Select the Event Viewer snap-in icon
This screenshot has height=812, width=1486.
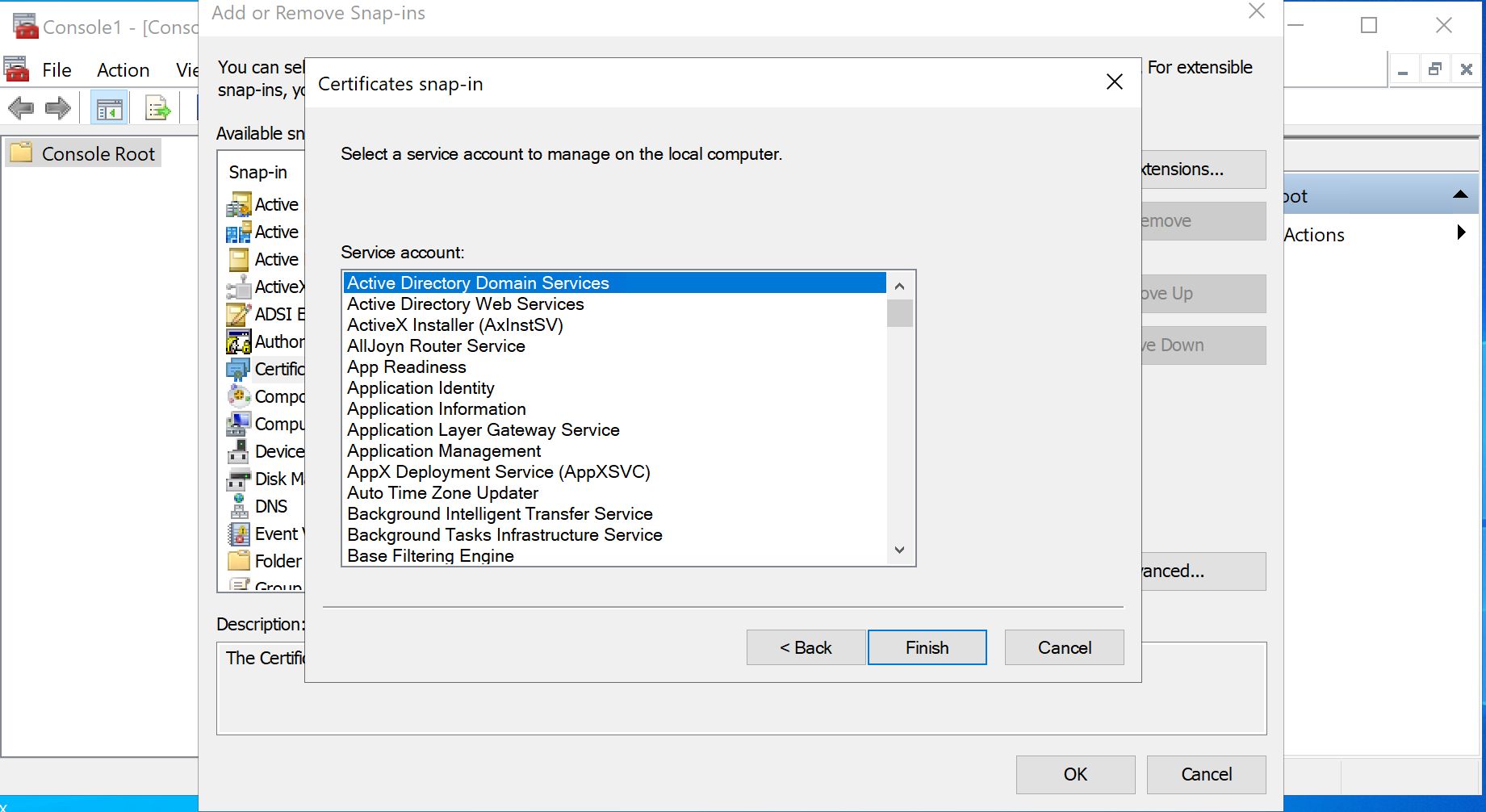[239, 534]
